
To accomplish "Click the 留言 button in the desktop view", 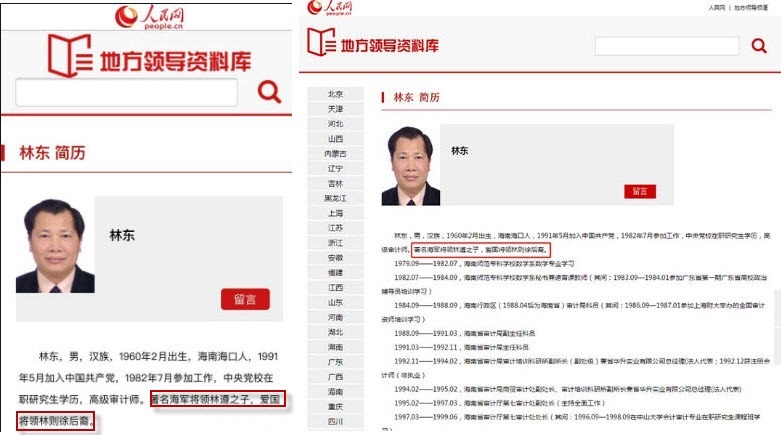I will (x=640, y=191).
